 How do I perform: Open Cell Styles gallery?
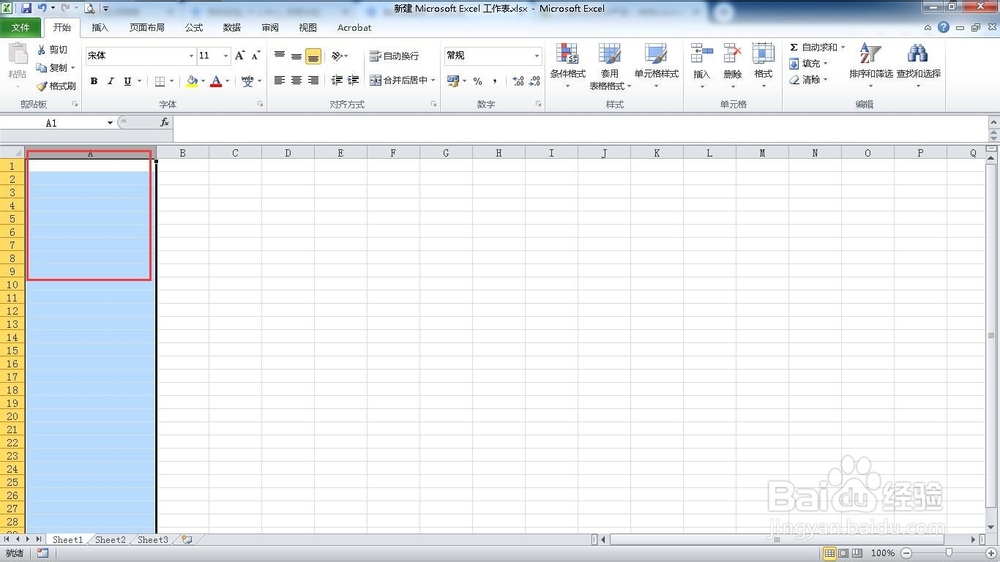(656, 66)
